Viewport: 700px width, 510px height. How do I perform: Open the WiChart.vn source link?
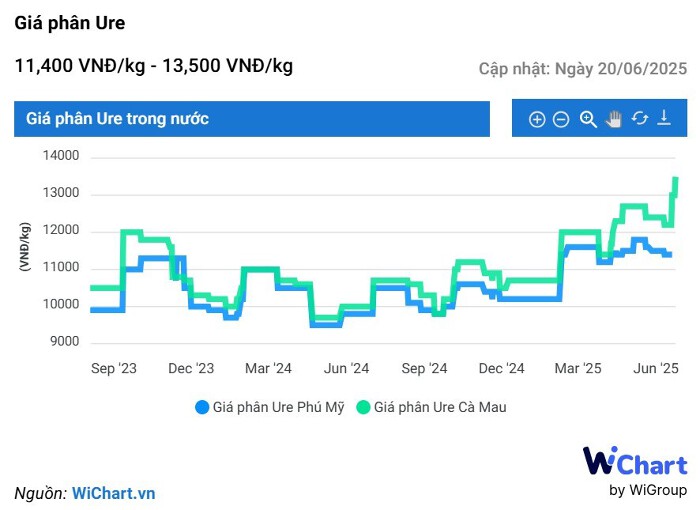tap(113, 493)
